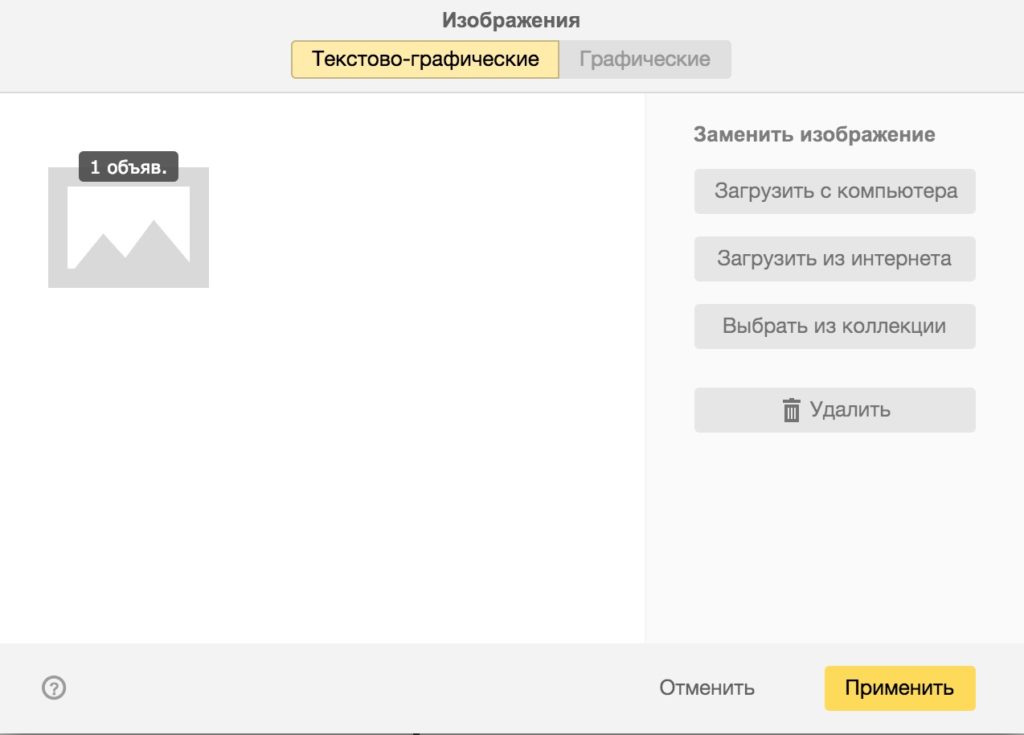Confirm image selection with yellow apply button
Screen dimensions: 1024x735
[x=899, y=687]
